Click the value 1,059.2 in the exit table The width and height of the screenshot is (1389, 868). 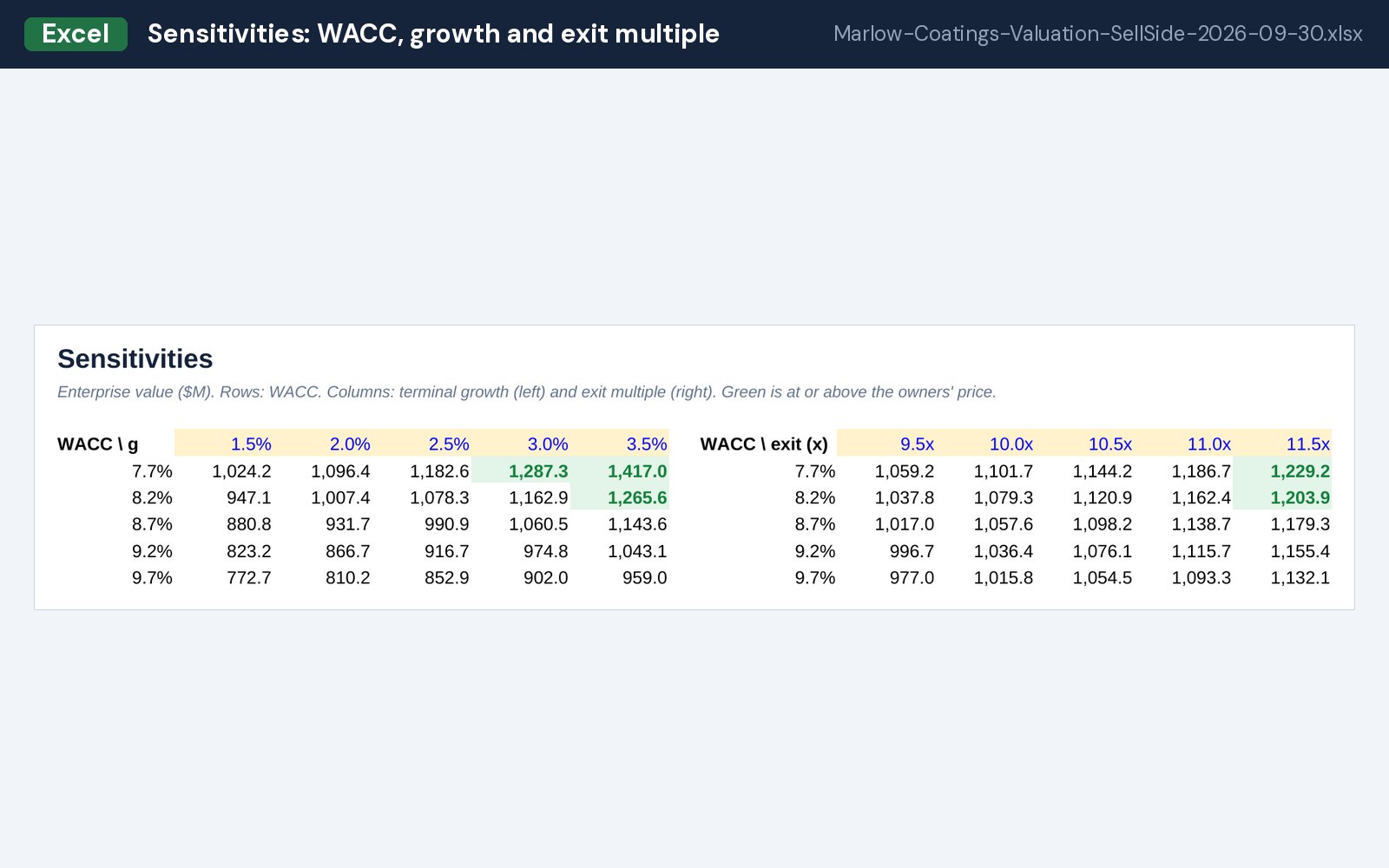905,471
